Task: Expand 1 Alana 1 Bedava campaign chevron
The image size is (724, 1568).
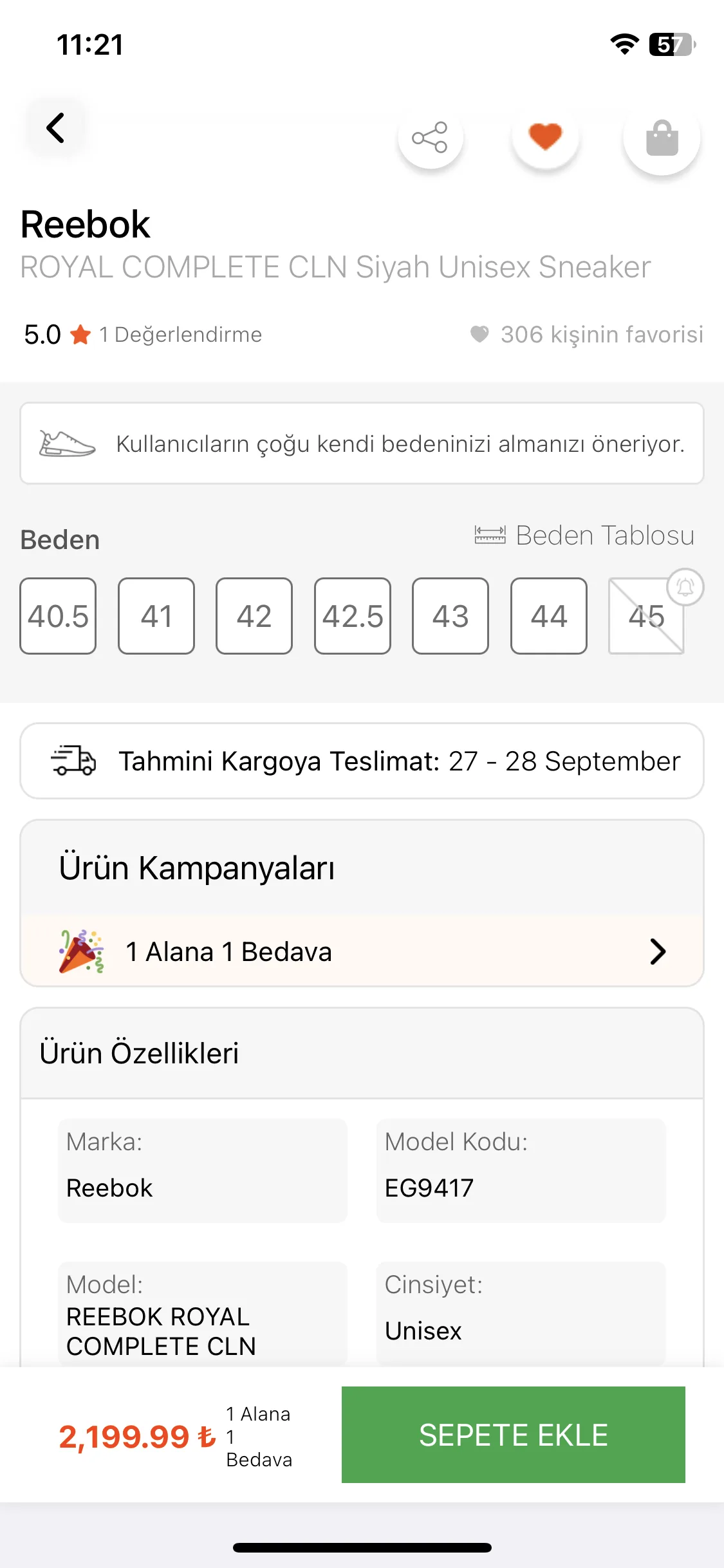Action: click(658, 951)
